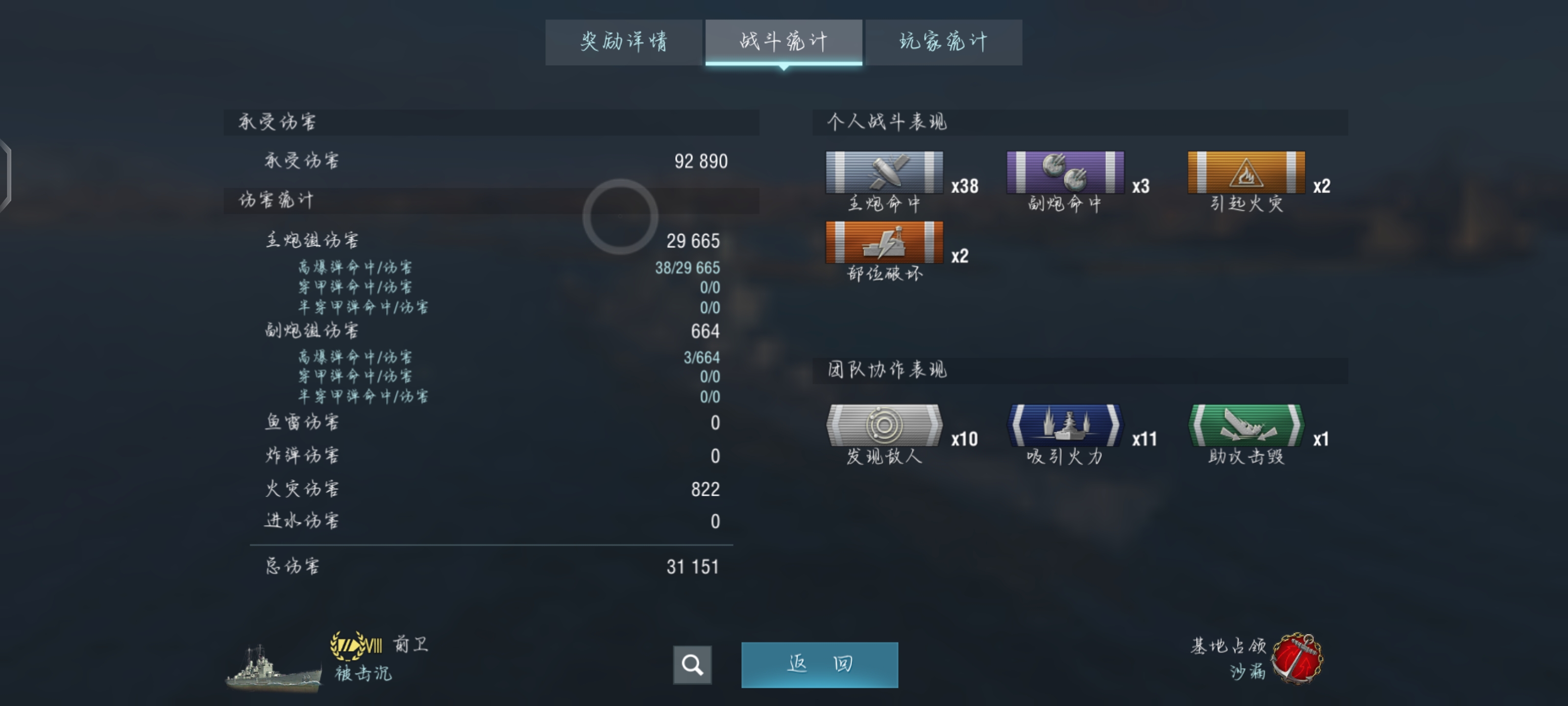The height and width of the screenshot is (706, 1568).
Task: Click the 副炮命中 secondary hits ribbon
Action: coord(1065,173)
